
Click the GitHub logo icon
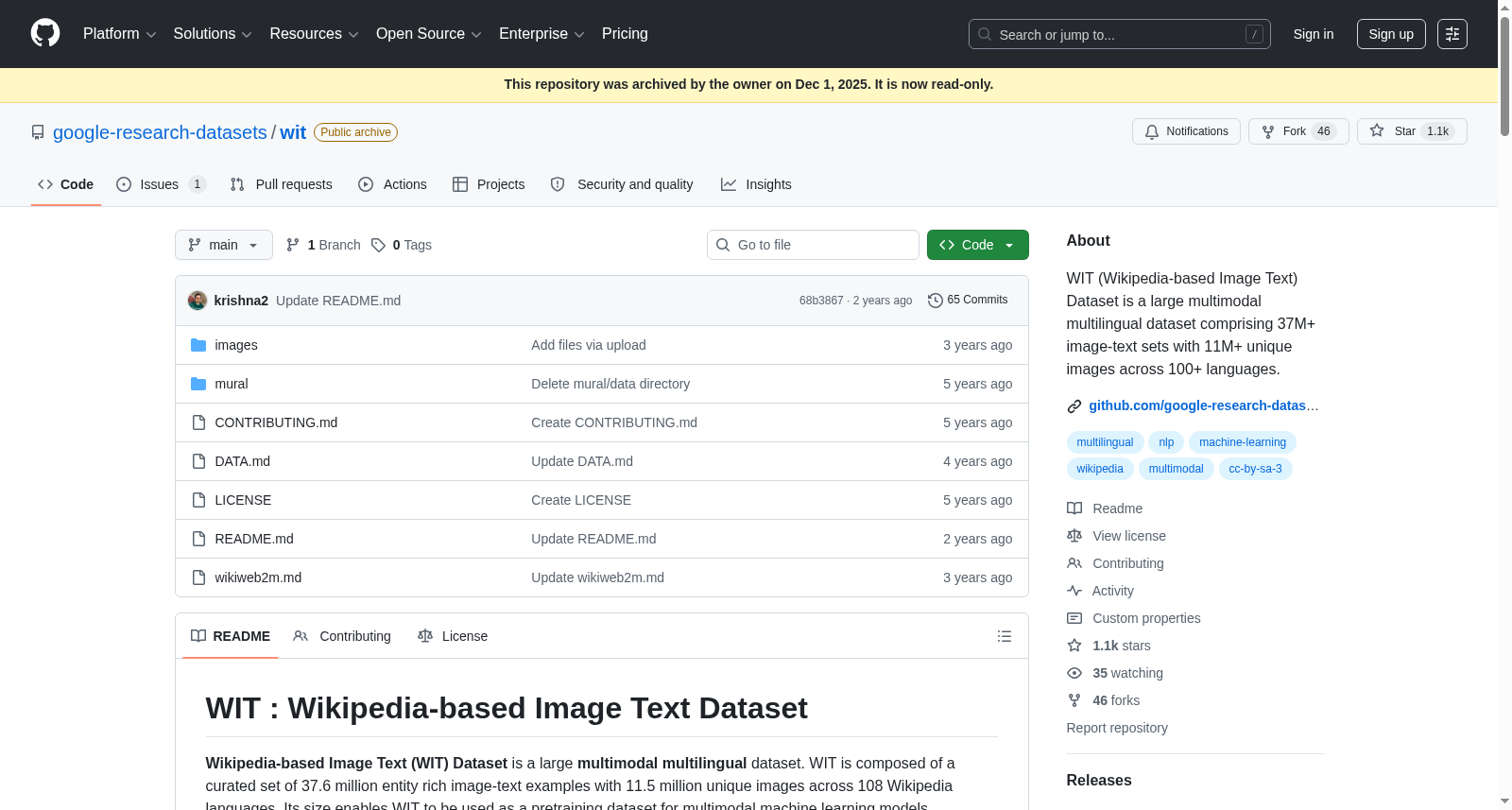tap(45, 34)
